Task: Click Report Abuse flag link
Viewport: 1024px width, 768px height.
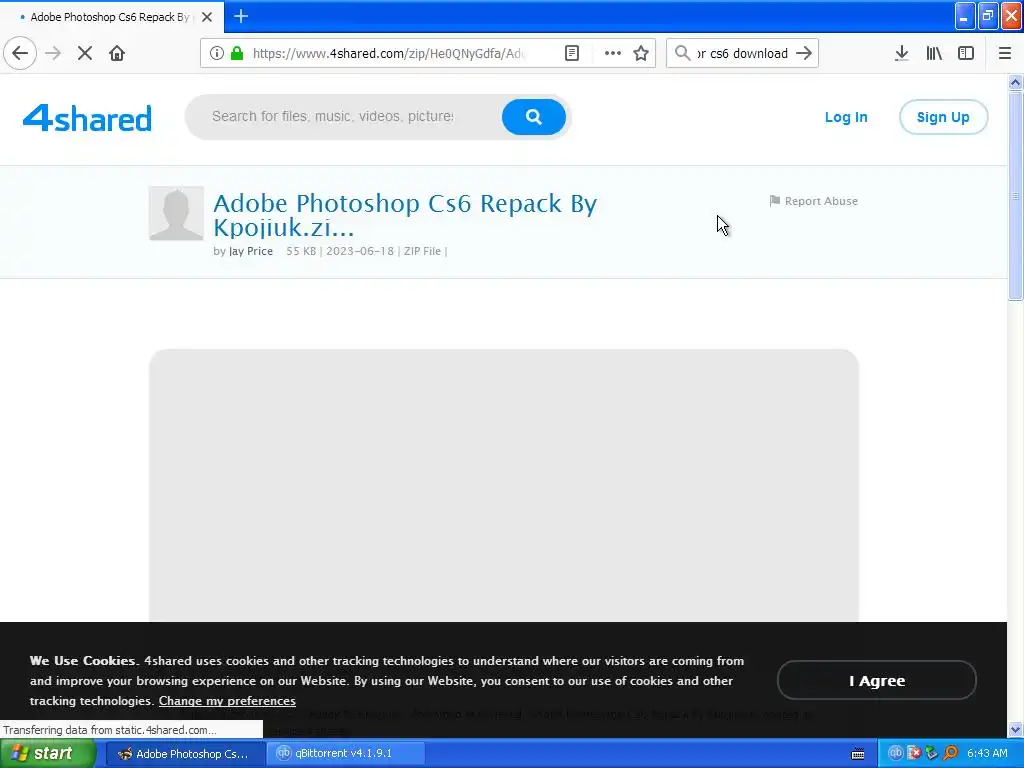Action: (x=814, y=201)
